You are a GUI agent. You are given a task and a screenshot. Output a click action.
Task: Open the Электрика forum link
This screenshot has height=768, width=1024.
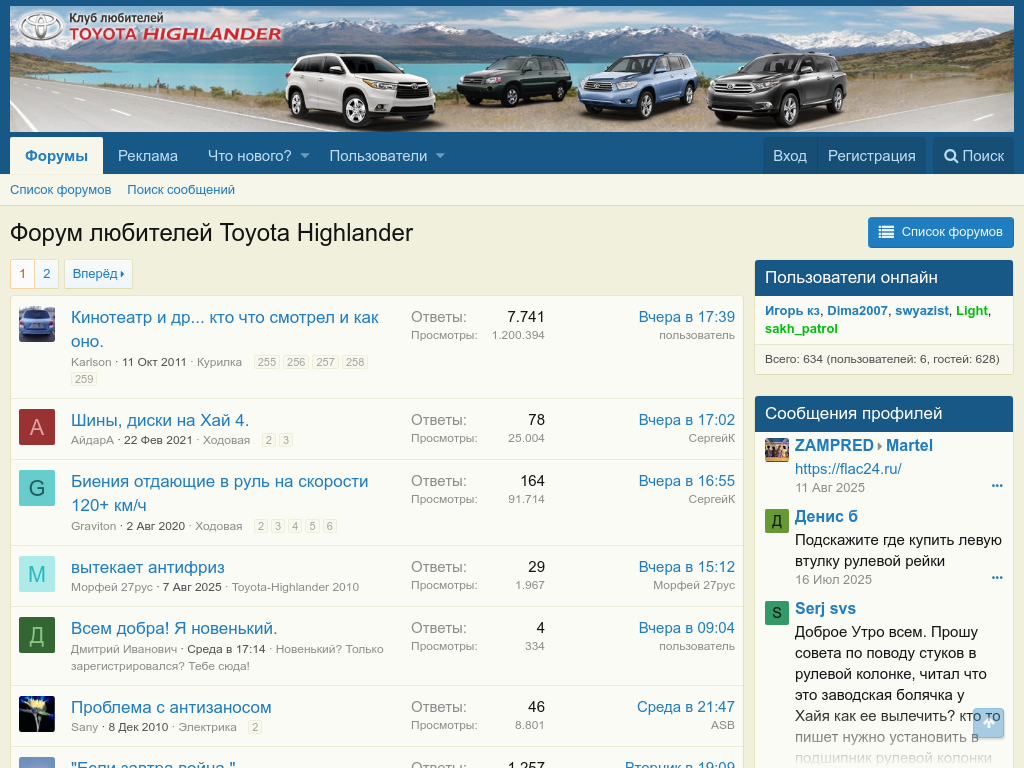tap(208, 728)
